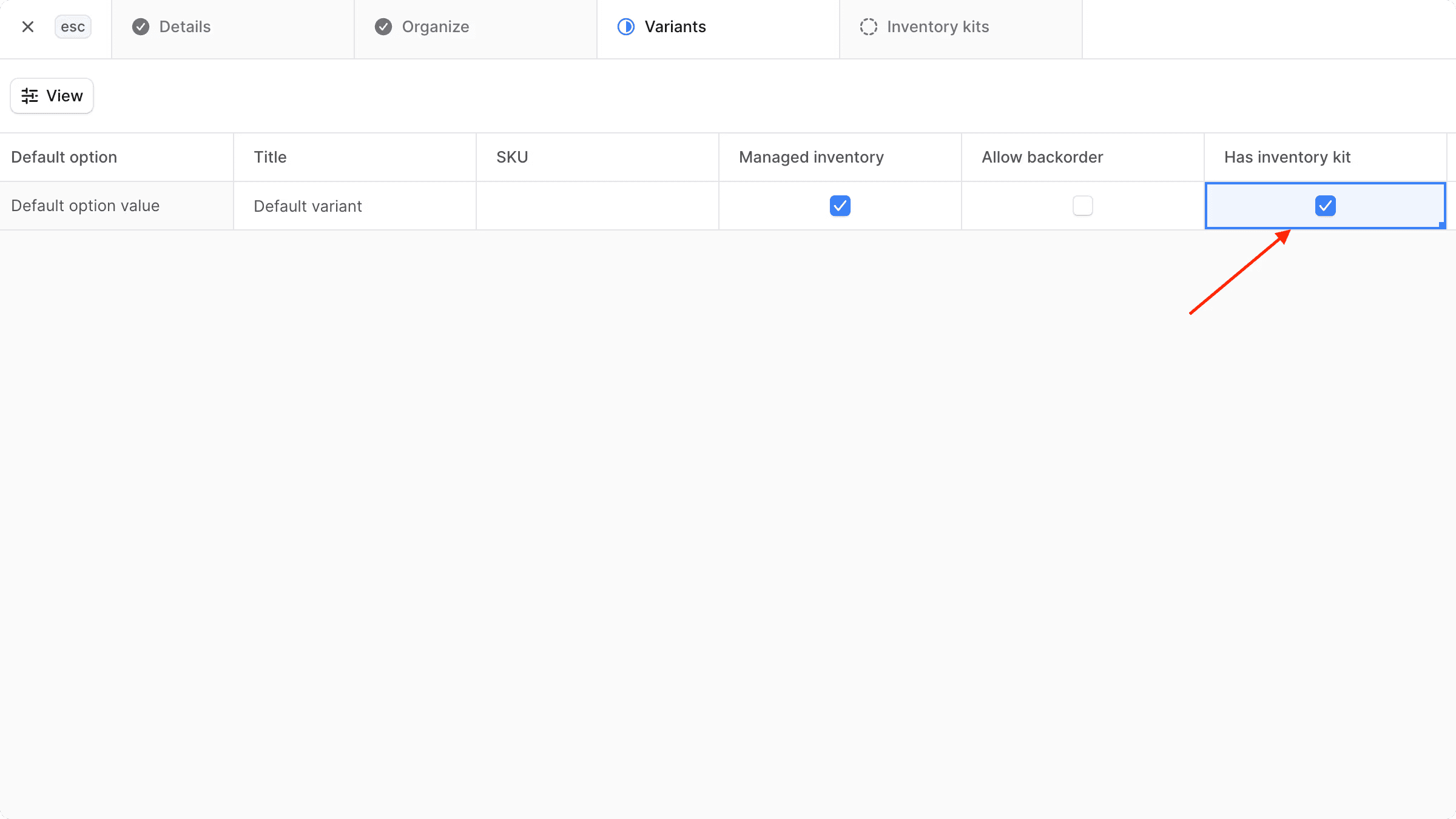The image size is (1456, 819).
Task: Enable Allow backorder for Default variant
Action: [x=1082, y=206]
